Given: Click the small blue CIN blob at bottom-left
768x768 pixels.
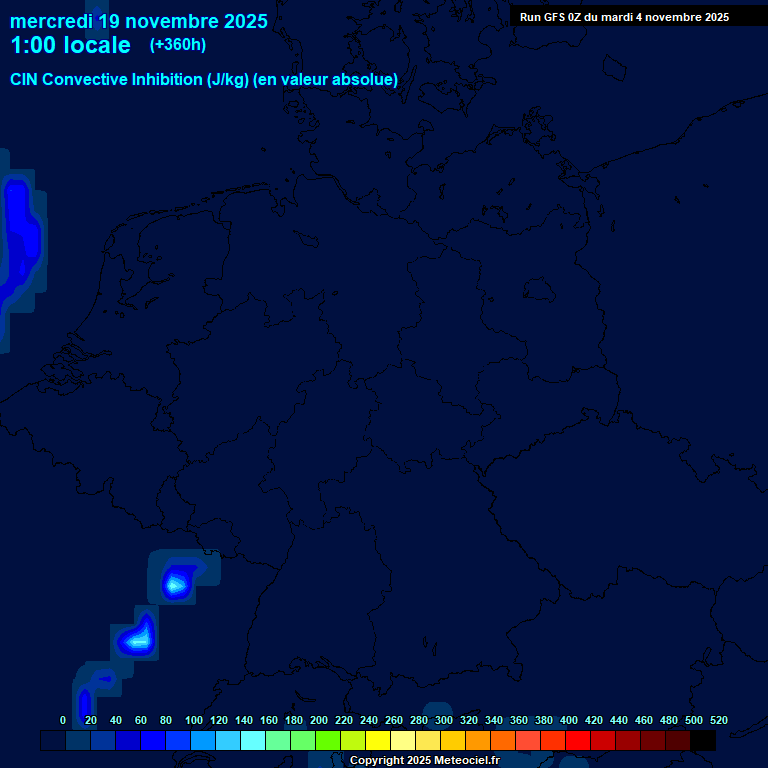Looking at the screenshot, I should [x=85, y=702].
